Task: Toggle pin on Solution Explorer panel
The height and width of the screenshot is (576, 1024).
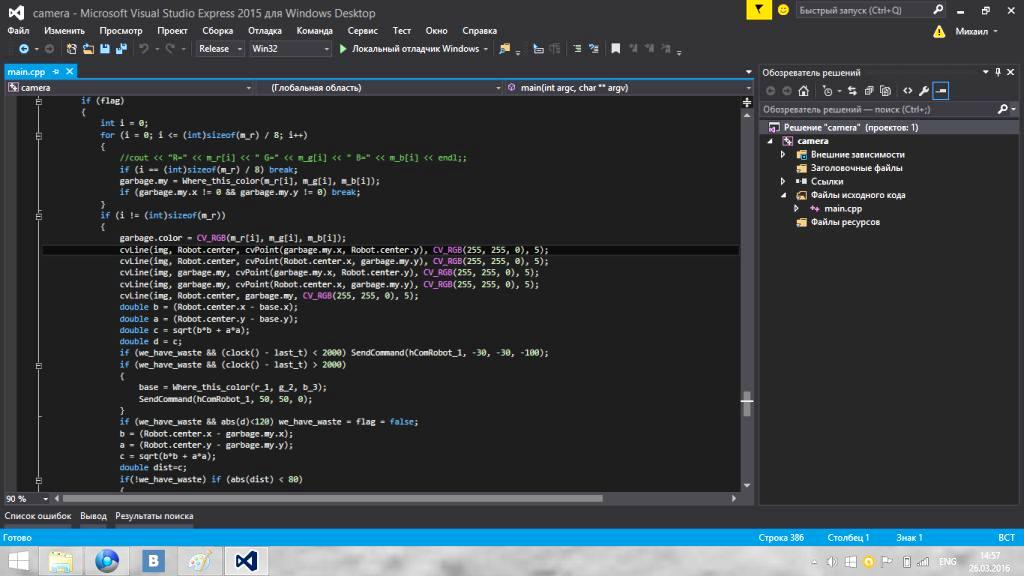Action: coord(998,72)
